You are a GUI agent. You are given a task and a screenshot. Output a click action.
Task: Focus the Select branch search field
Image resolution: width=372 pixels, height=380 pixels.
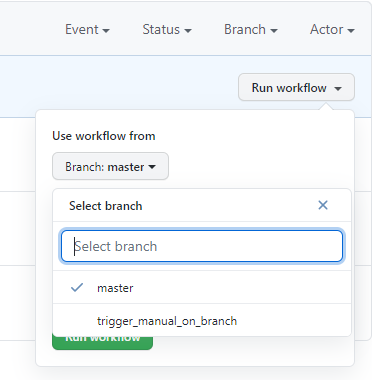point(202,246)
